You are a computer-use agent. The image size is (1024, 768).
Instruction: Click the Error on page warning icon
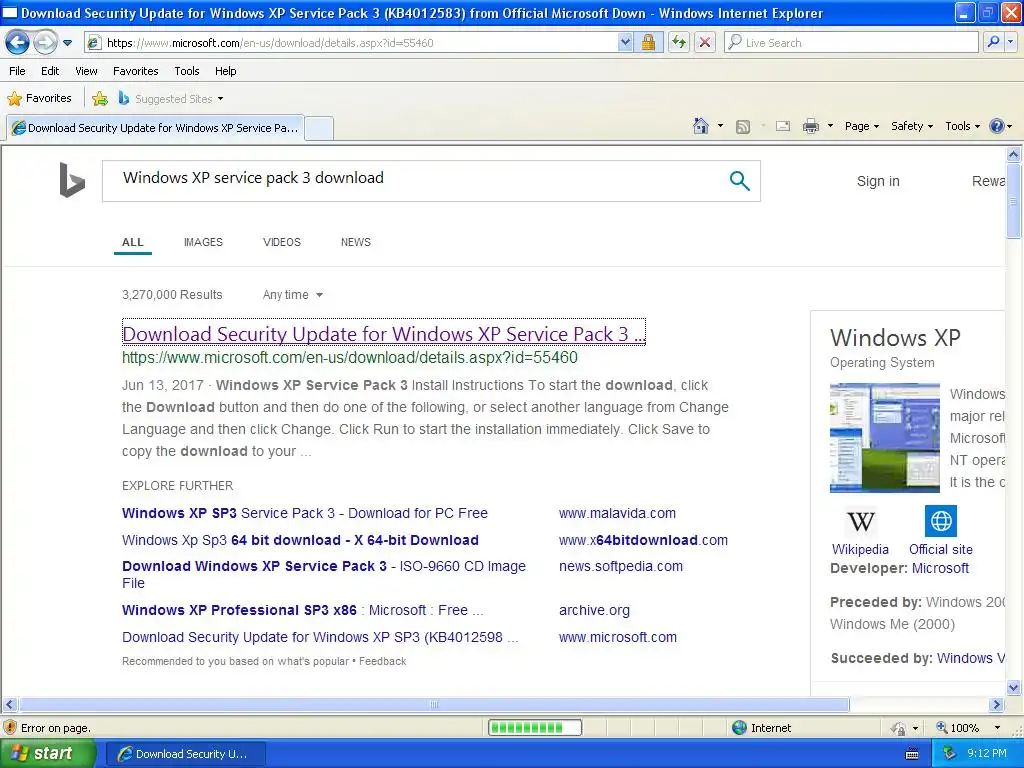(10, 728)
